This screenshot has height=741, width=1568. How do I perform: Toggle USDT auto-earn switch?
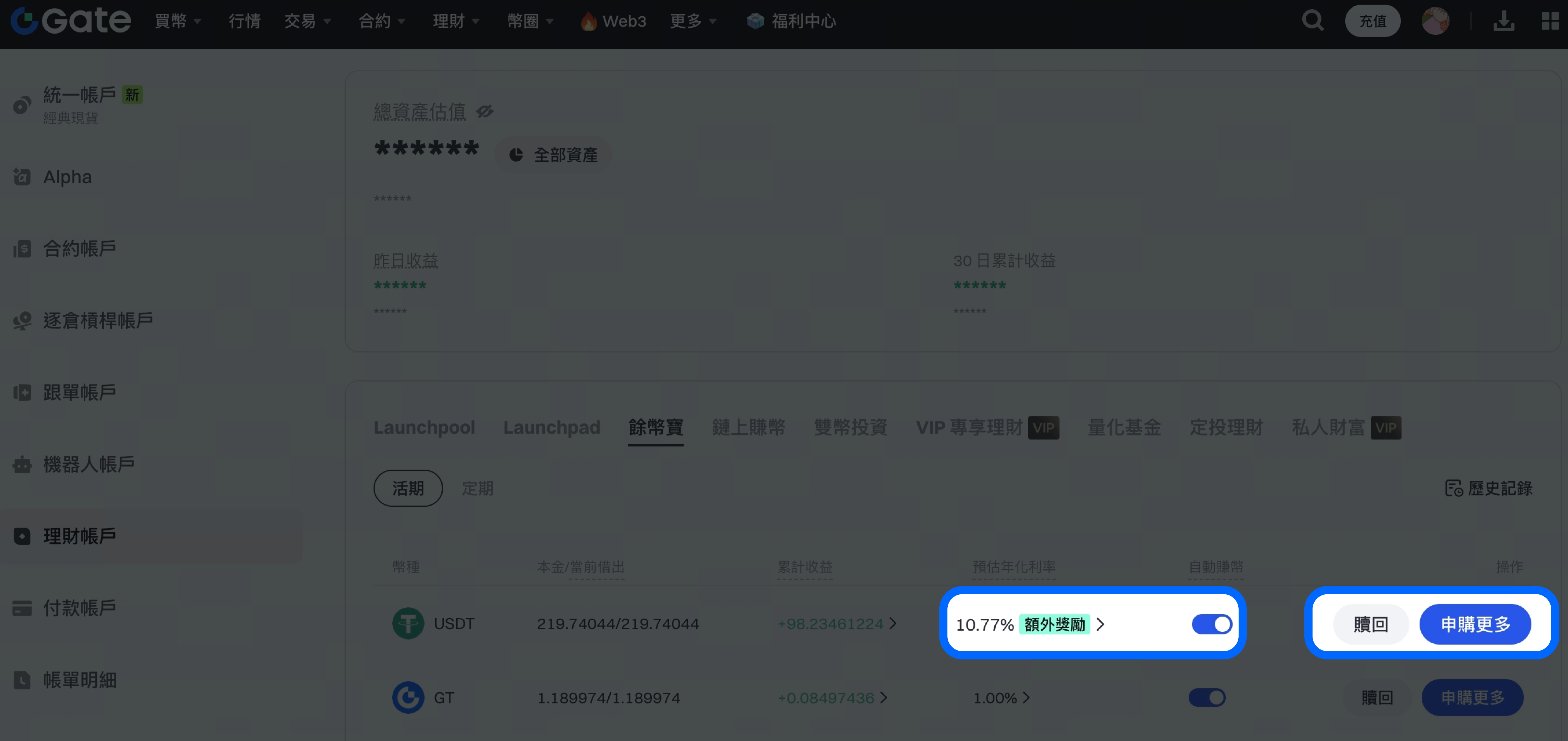[1211, 624]
